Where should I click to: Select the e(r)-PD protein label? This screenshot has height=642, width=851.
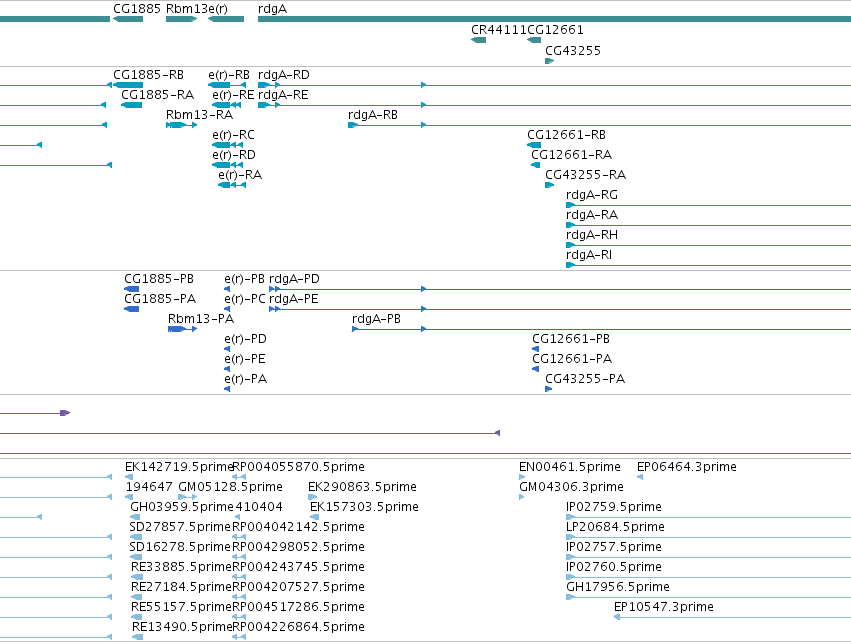(245, 339)
